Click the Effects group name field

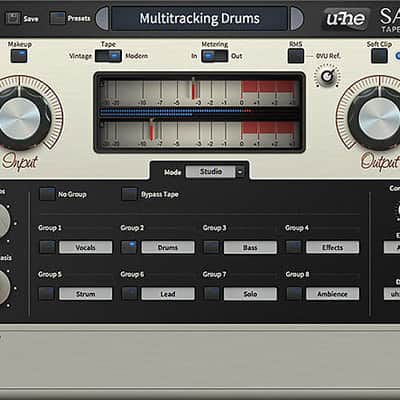coord(333,247)
